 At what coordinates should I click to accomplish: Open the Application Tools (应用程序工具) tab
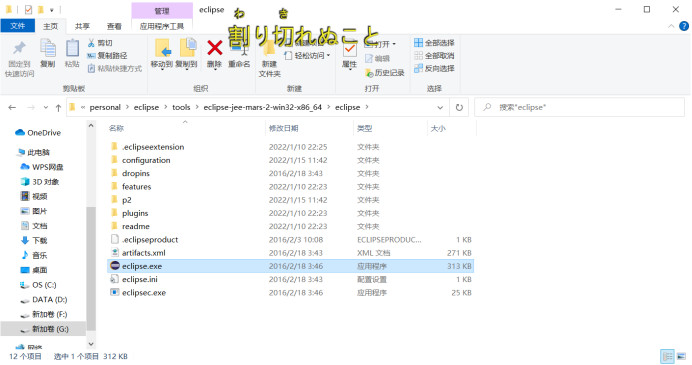click(162, 26)
